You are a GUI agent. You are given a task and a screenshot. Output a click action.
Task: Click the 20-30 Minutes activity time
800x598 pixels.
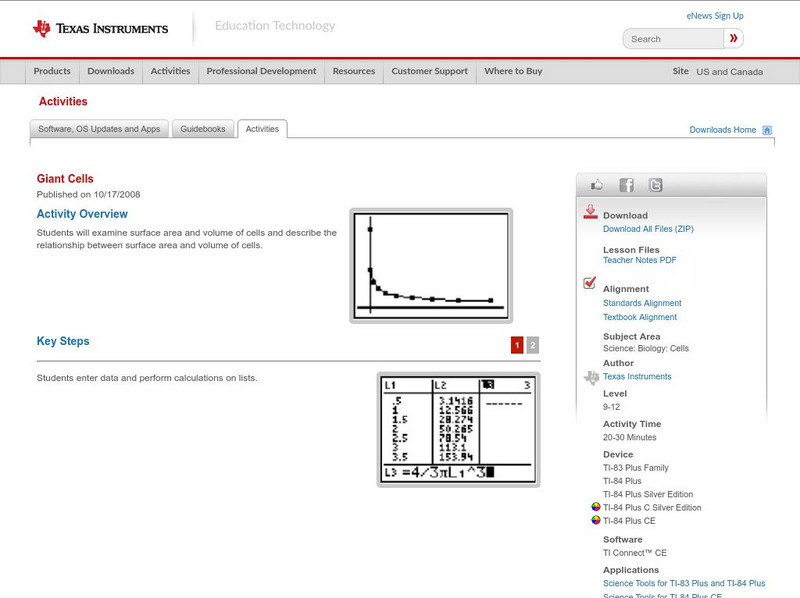coord(630,437)
